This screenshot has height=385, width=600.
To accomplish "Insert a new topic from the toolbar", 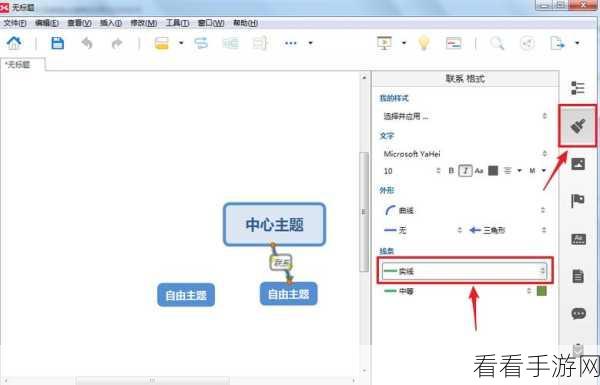I will (161, 43).
